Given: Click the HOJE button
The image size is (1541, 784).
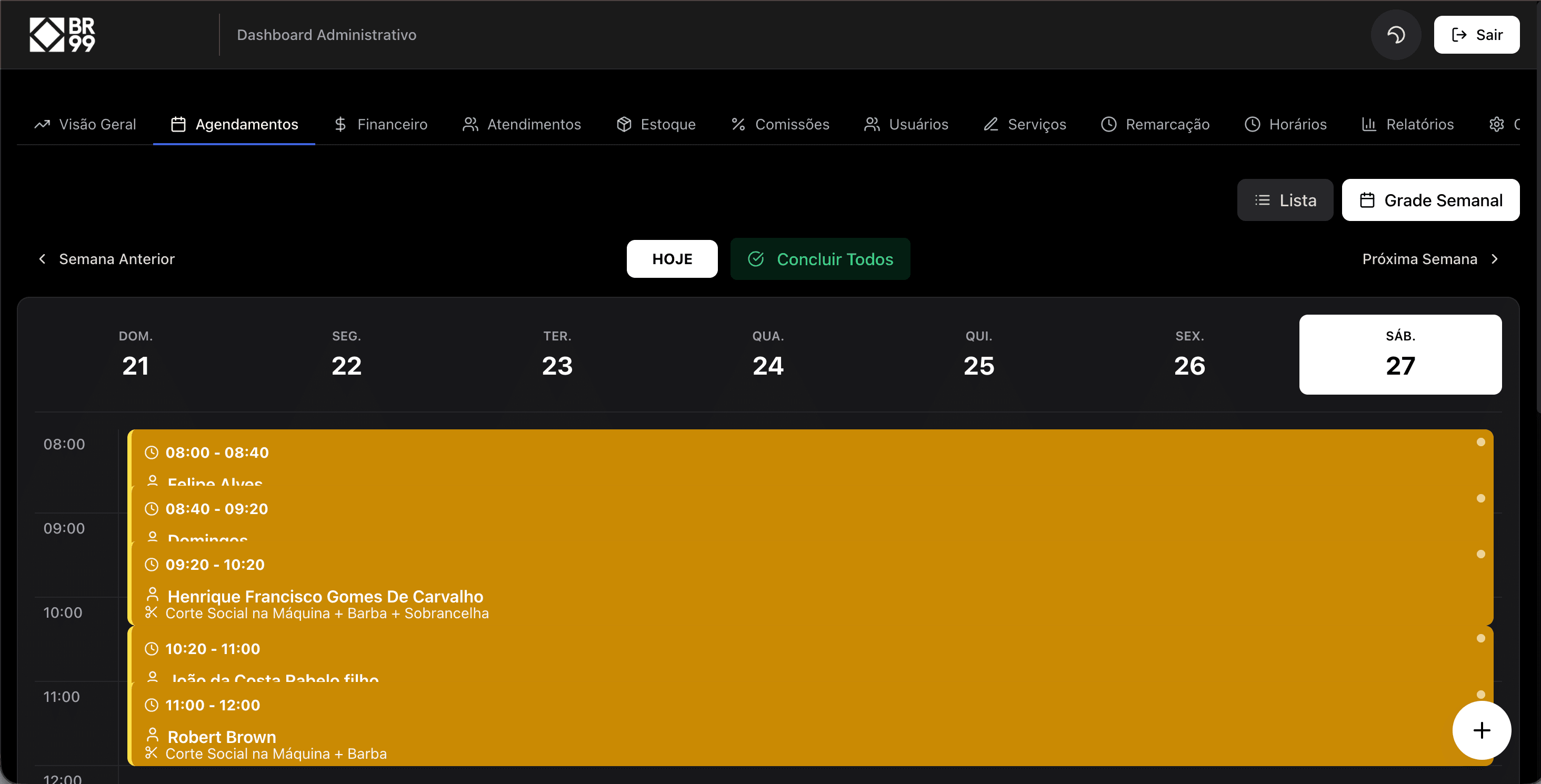Looking at the screenshot, I should coord(672,259).
